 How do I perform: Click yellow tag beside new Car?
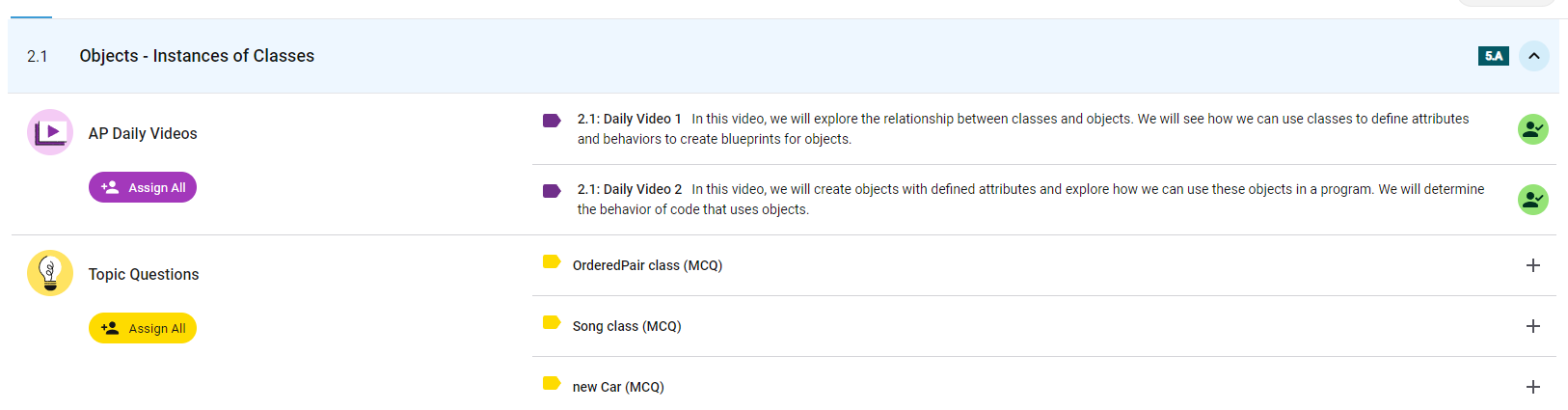click(552, 383)
